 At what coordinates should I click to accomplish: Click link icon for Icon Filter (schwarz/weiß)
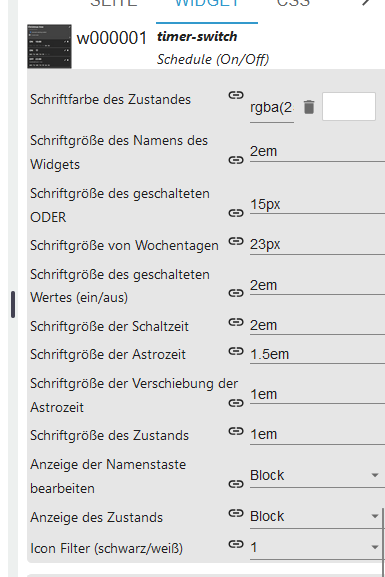click(x=236, y=544)
